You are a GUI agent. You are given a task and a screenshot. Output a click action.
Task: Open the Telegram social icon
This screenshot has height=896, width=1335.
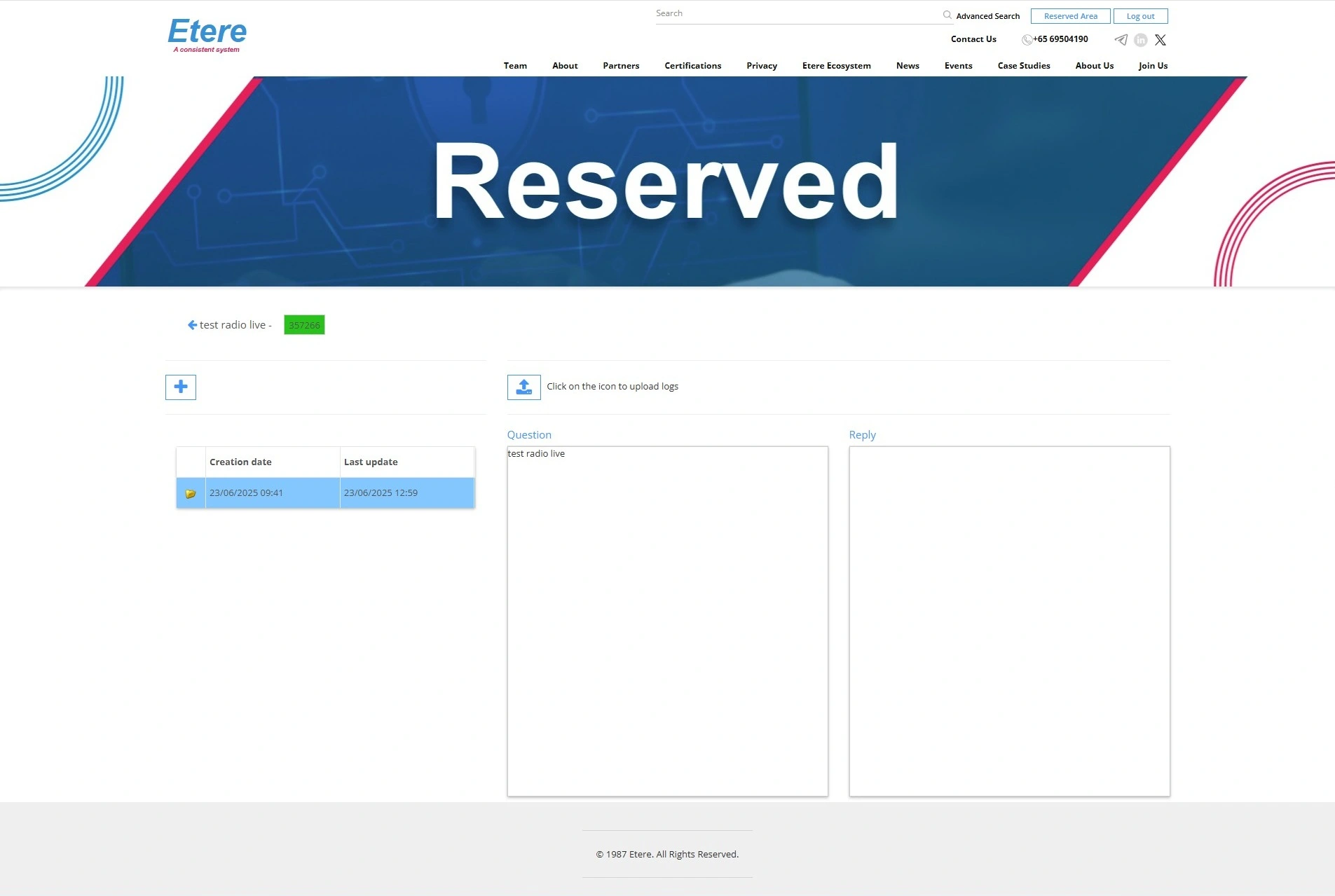click(1121, 40)
